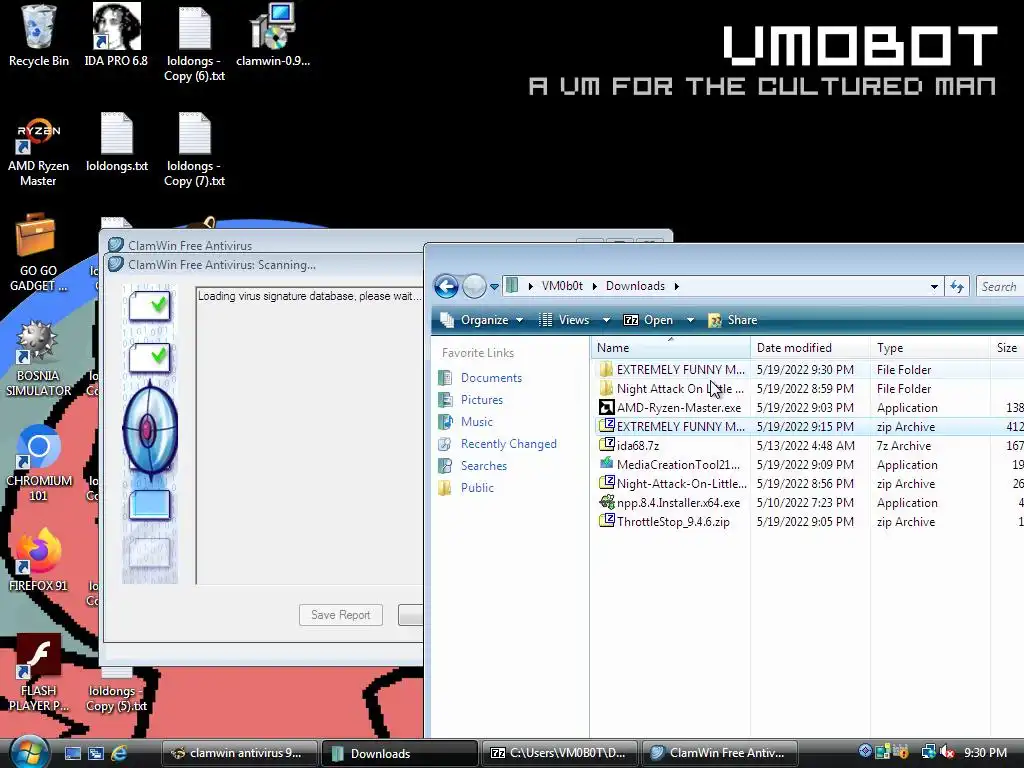
Task: Select Night Attack On Little folder row
Action: pos(810,389)
